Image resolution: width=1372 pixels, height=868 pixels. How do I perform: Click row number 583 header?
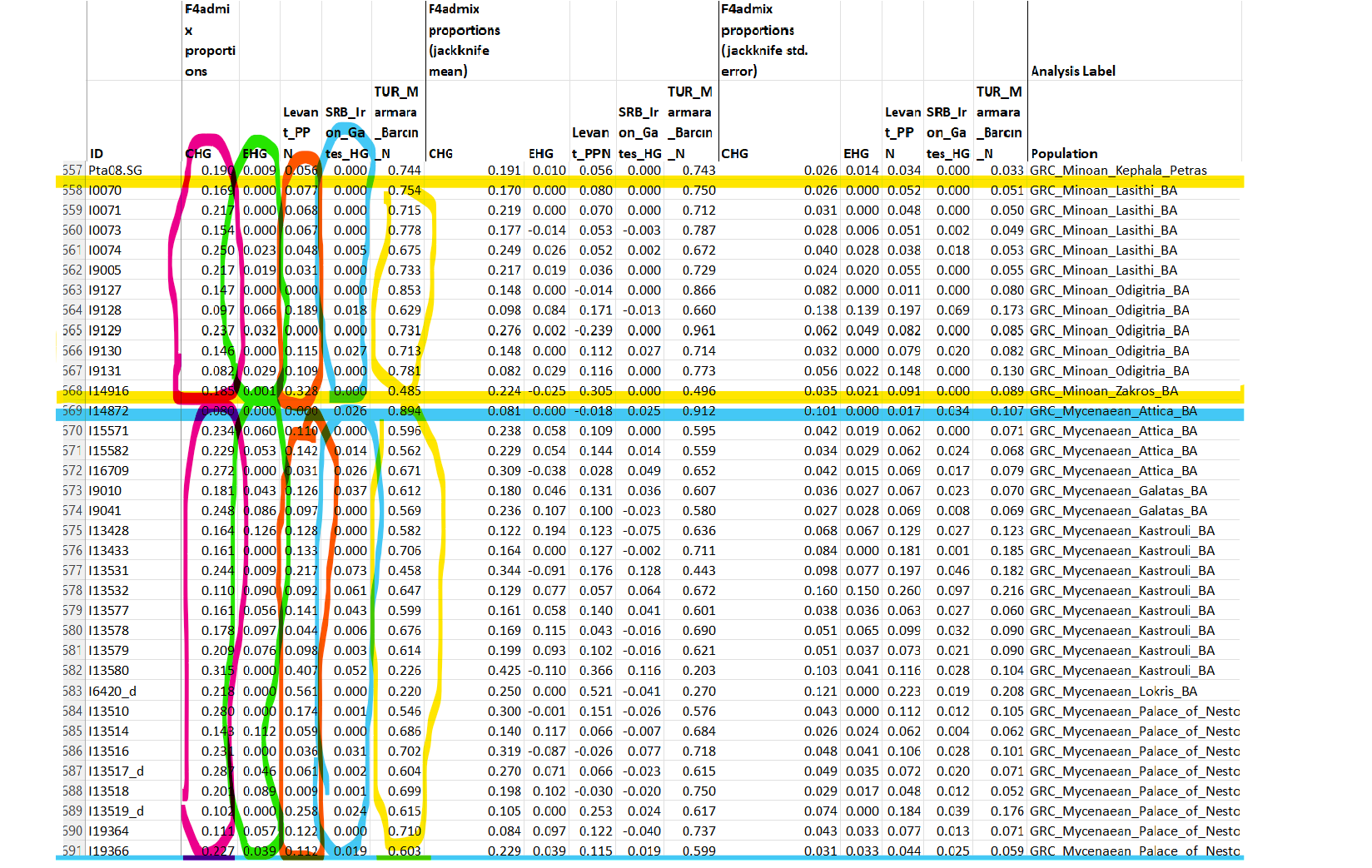(73, 692)
